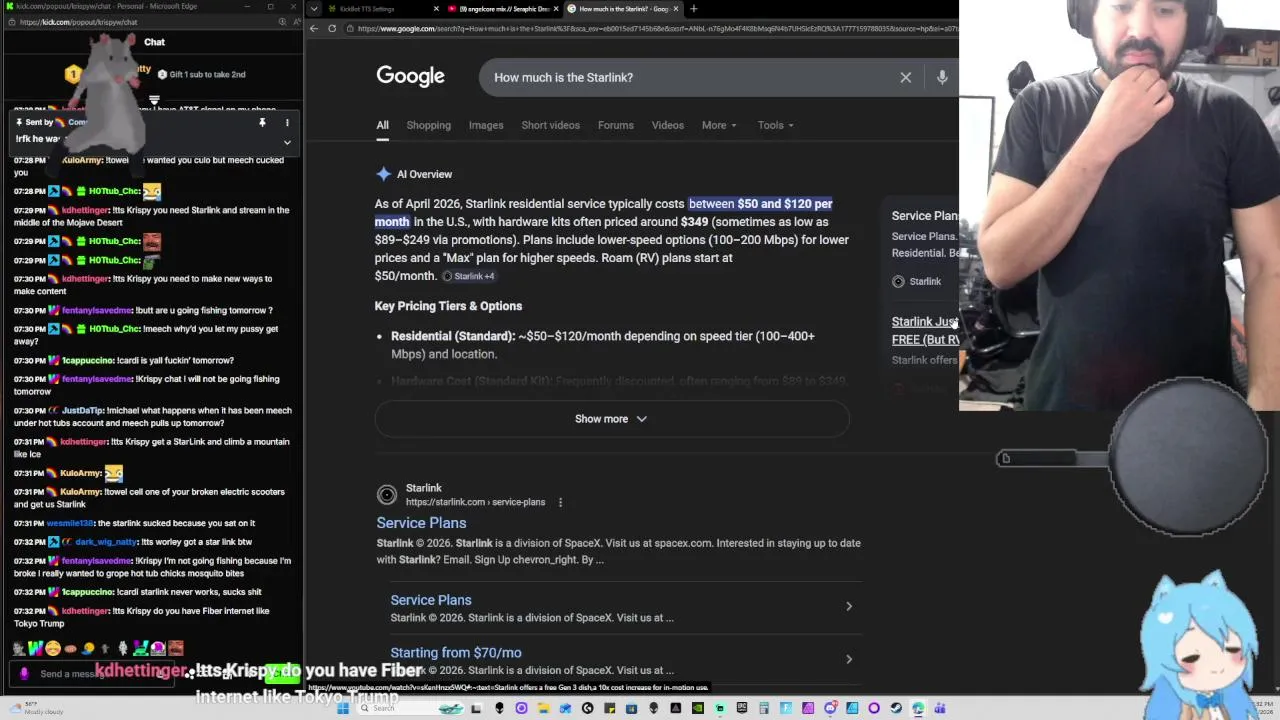Open the Google logo homepage link
Screen dimensions: 1280x720
tap(410, 77)
